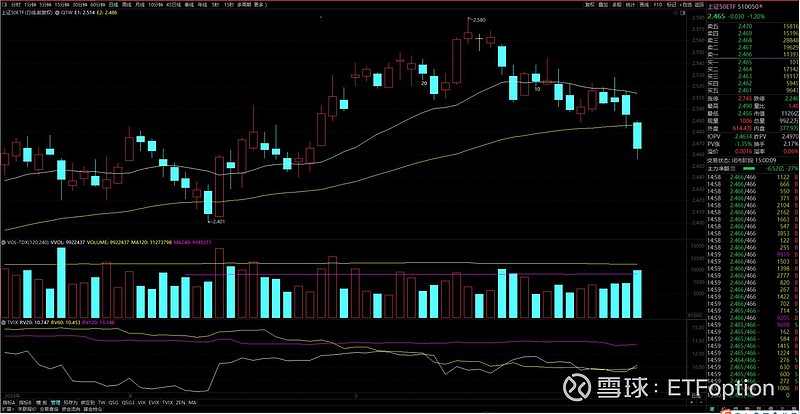Click the 标记 mark tool
Screen dimensions: 800x414
pos(671,4)
